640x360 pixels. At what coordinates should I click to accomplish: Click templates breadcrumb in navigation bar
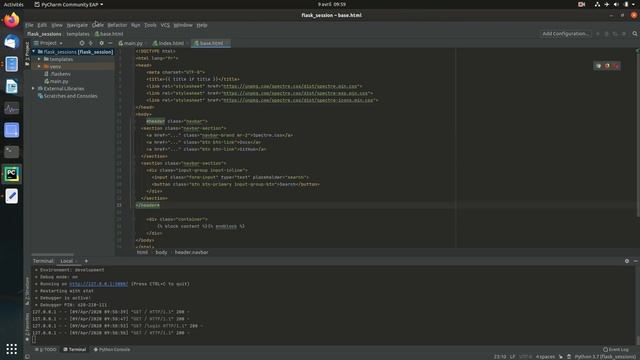click(x=78, y=34)
